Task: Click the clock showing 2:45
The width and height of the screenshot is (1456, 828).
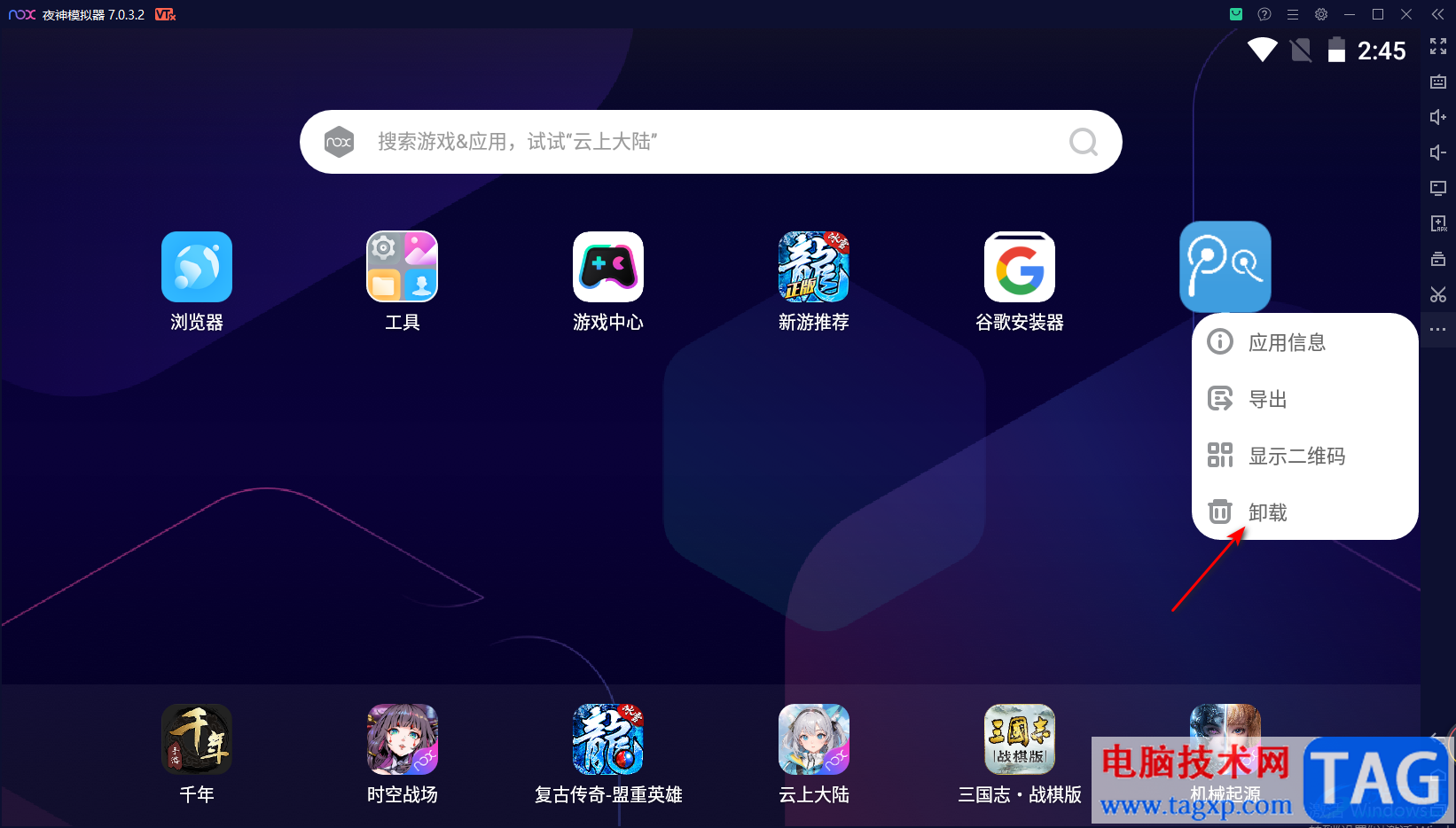Action: (1382, 51)
